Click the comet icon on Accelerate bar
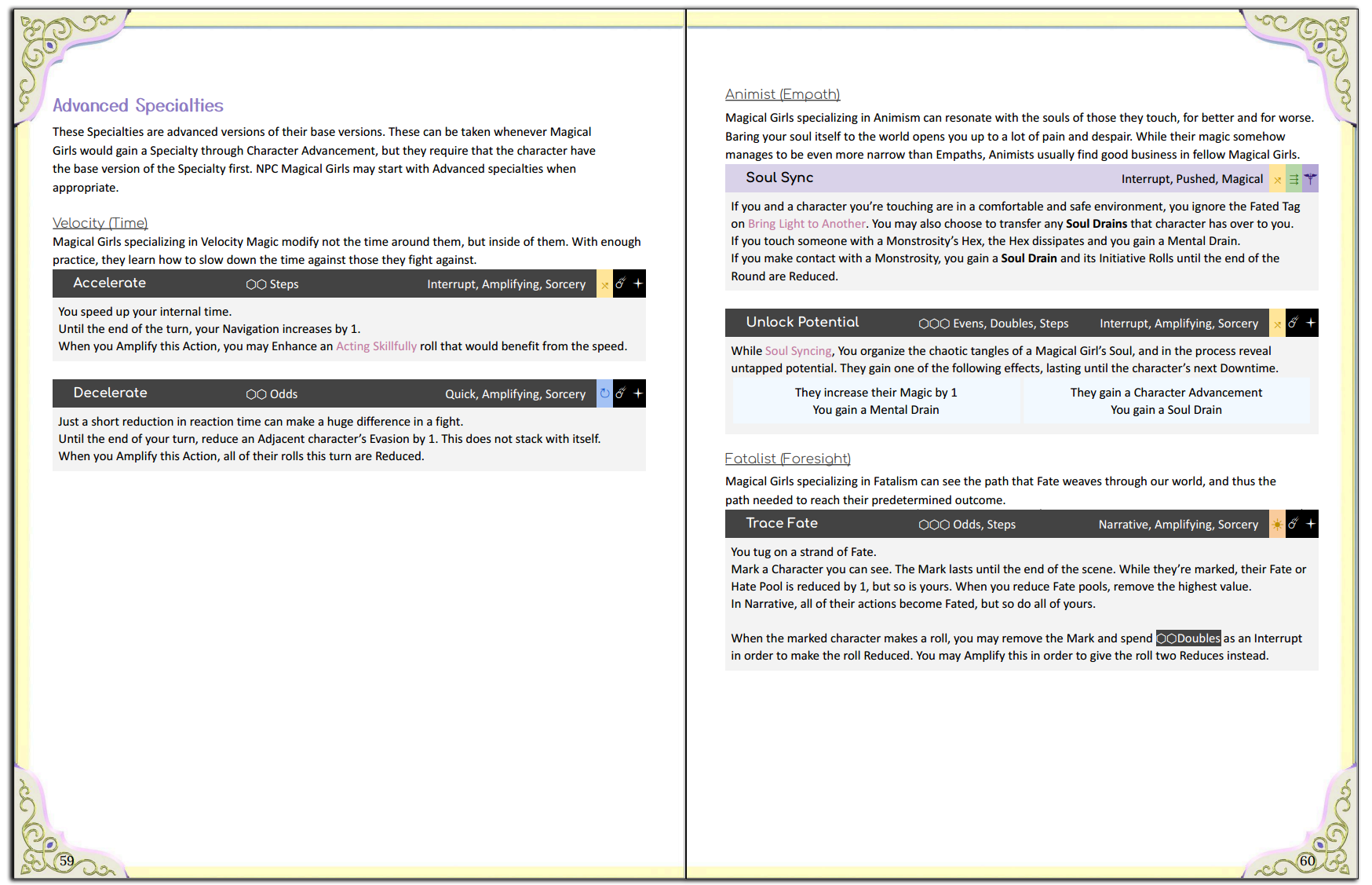 tap(620, 284)
